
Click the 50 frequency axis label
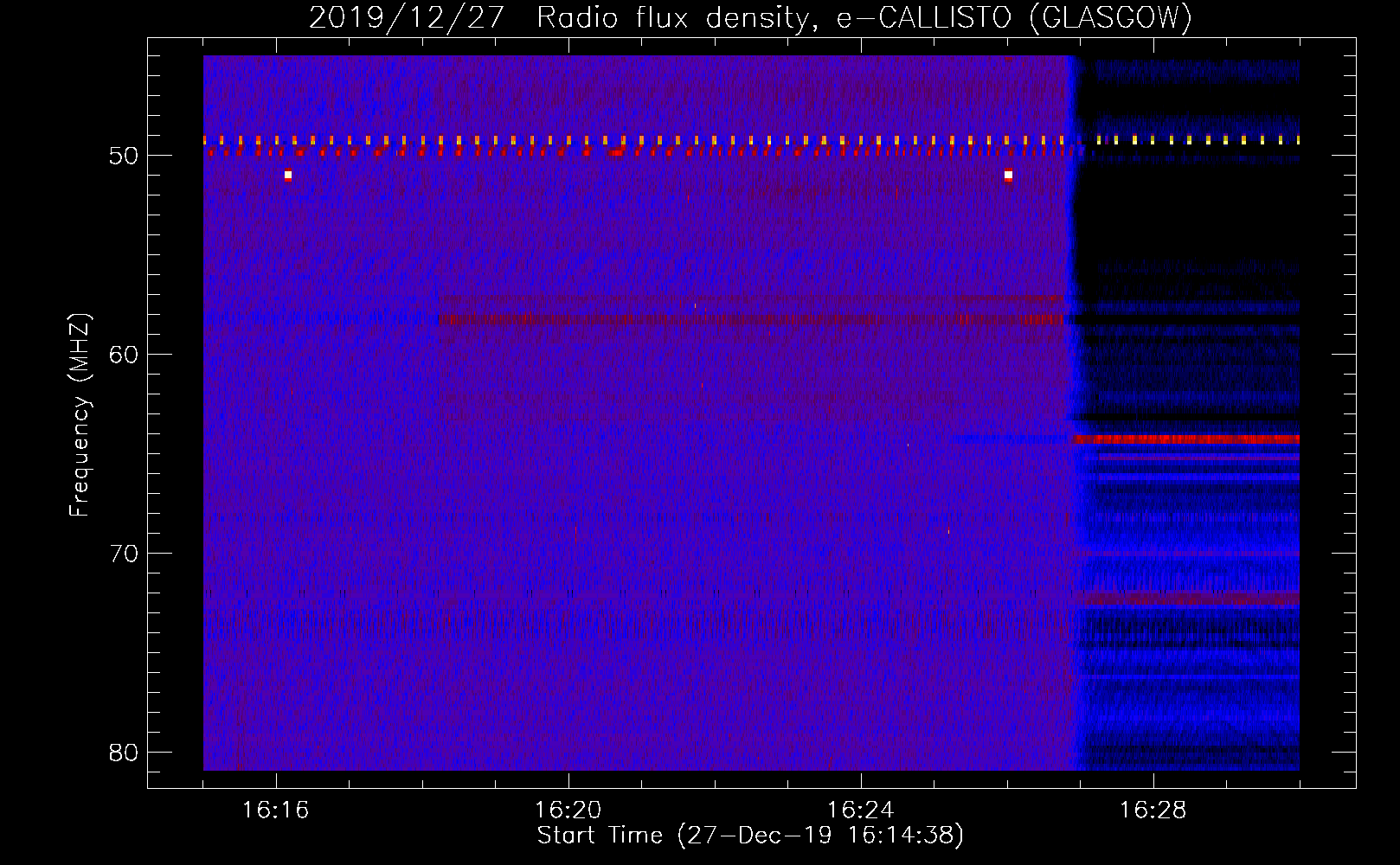tap(125, 156)
